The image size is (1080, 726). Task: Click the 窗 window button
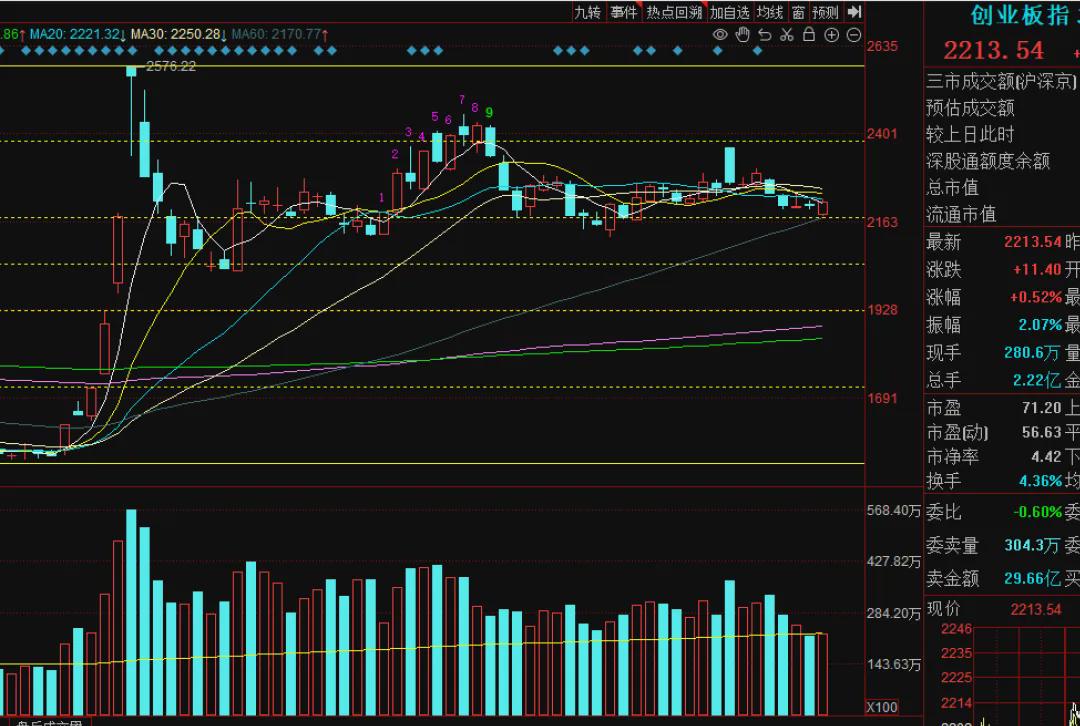[x=798, y=12]
